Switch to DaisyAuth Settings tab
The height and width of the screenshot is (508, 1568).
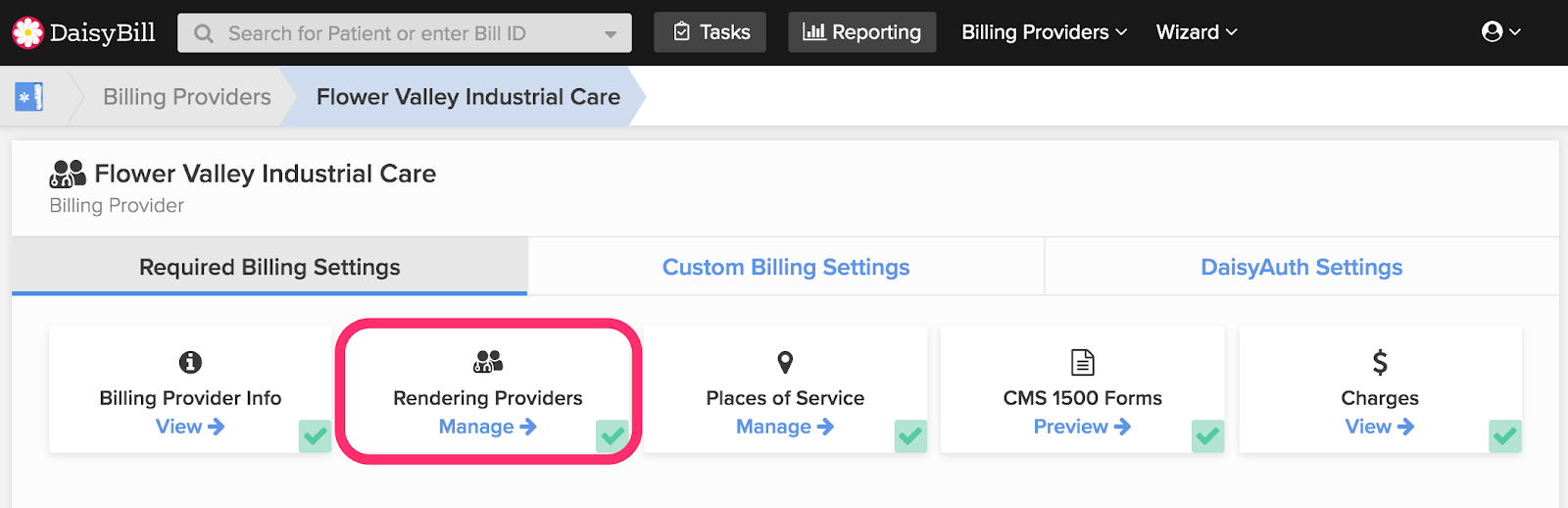[x=1301, y=267]
